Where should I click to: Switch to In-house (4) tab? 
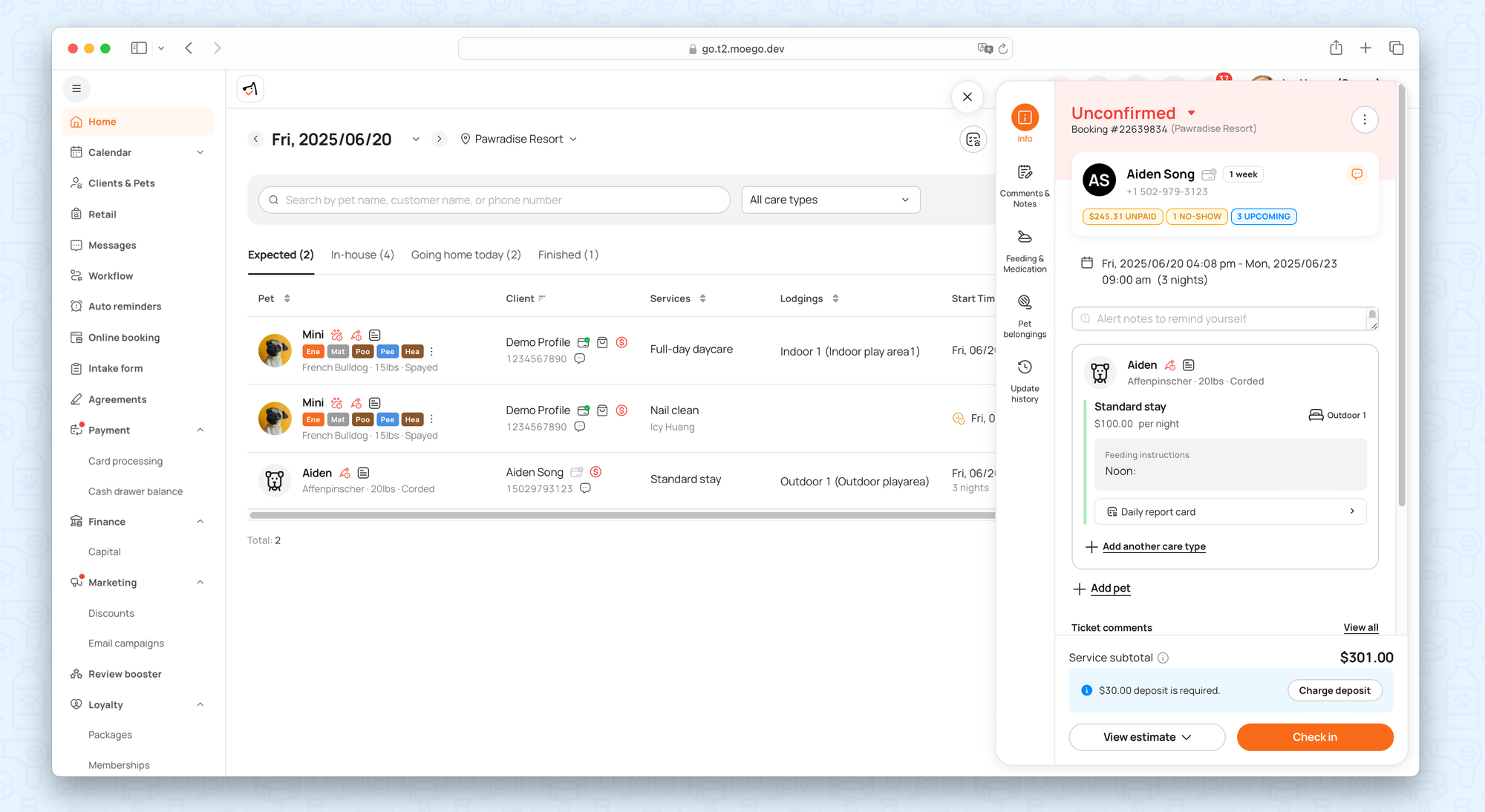[x=362, y=255]
